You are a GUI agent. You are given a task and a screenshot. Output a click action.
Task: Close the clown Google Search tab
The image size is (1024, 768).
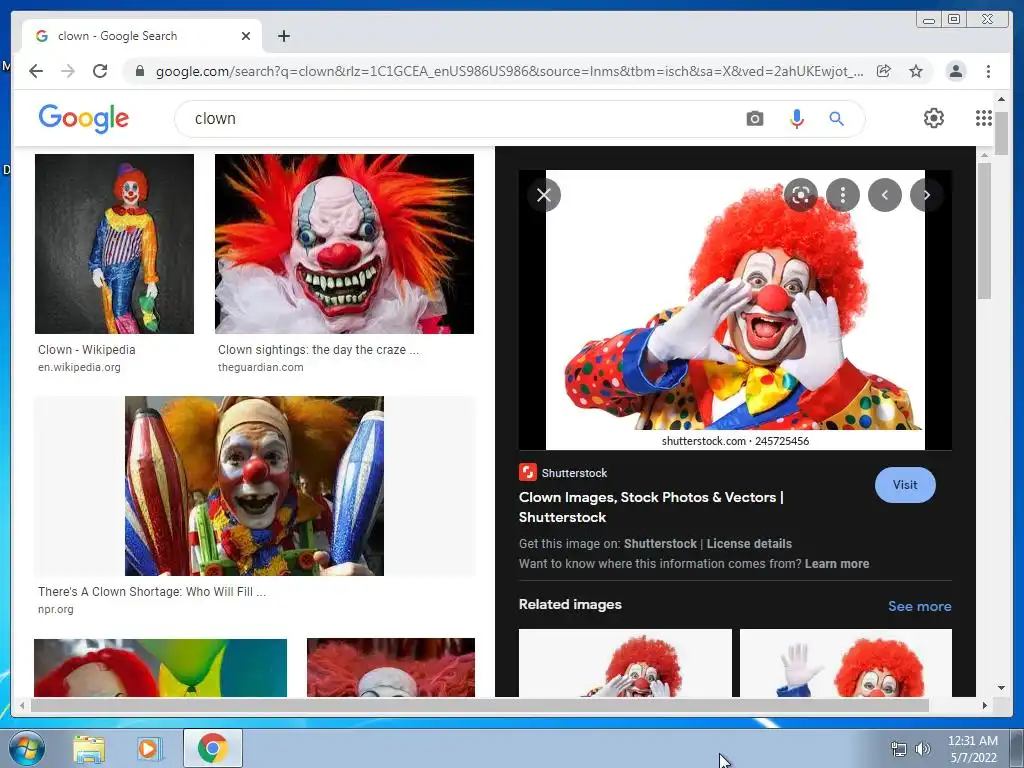[246, 36]
